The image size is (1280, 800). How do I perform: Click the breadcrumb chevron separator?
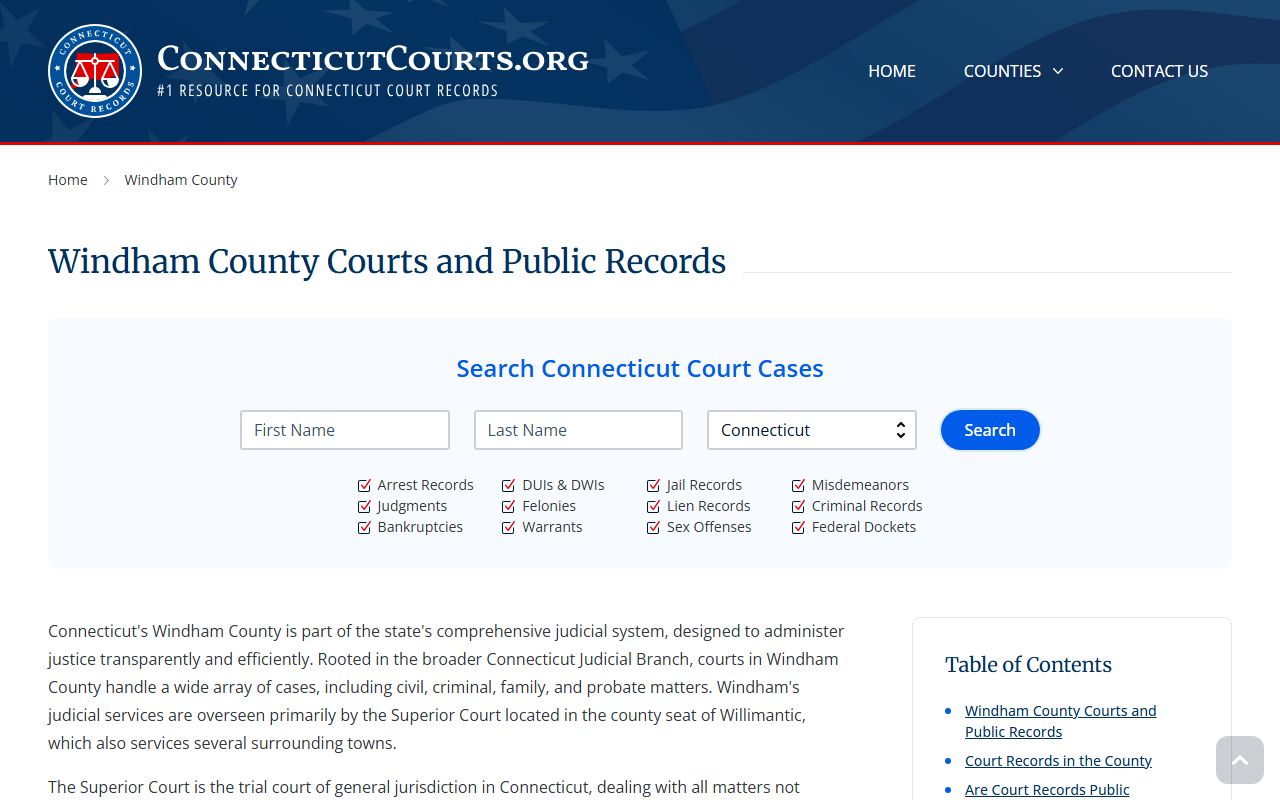coord(106,180)
